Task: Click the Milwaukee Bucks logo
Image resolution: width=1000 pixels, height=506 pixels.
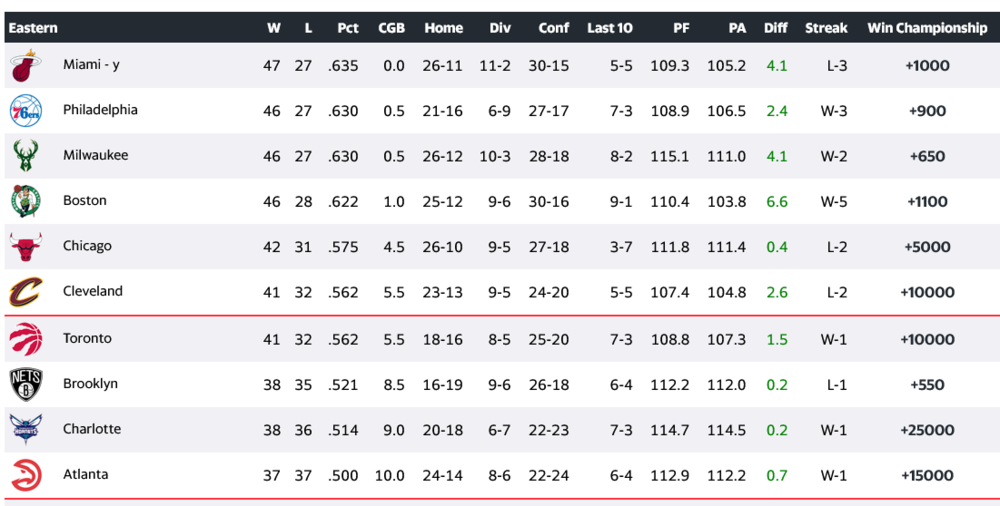Action: pos(25,156)
